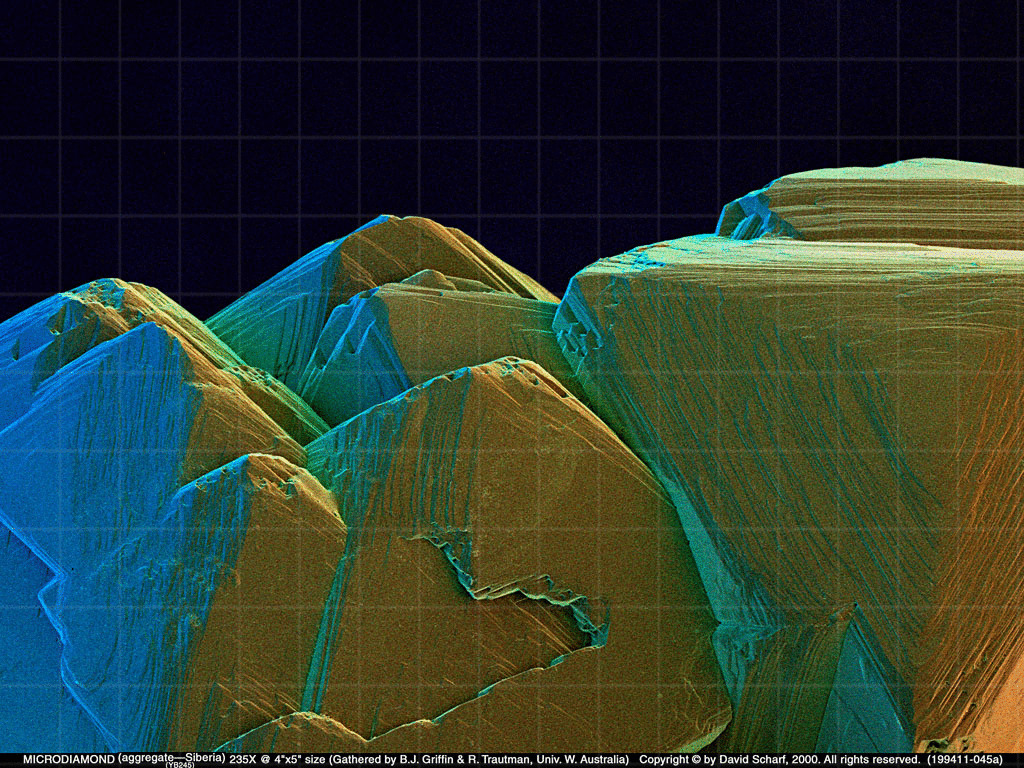Click the microdiamond electron micrograph image
This screenshot has width=1024, height=768.
click(512, 376)
